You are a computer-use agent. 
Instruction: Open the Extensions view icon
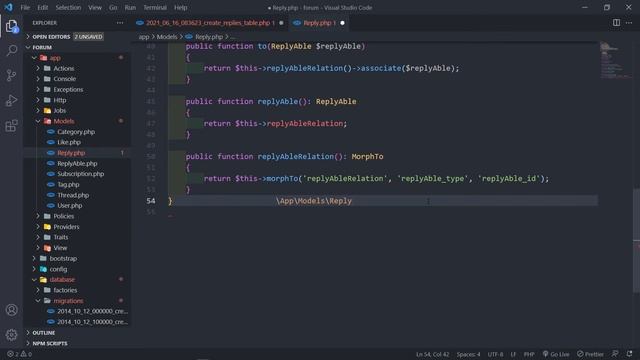[x=11, y=126]
